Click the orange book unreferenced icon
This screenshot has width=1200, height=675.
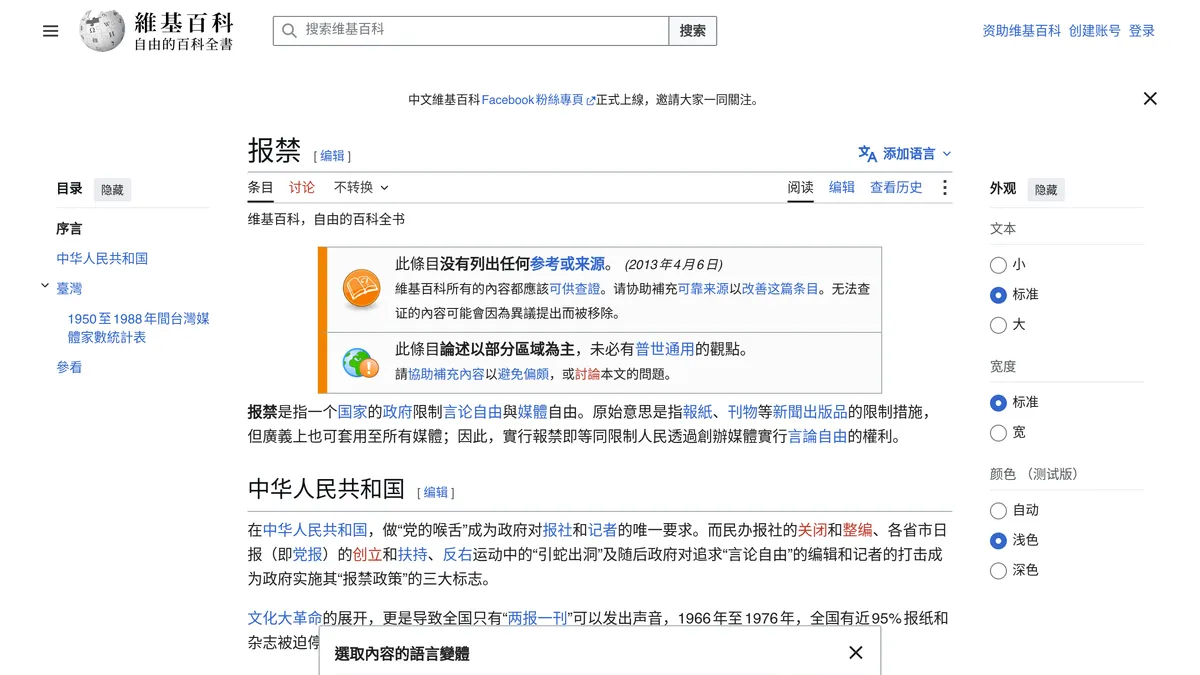tap(361, 289)
